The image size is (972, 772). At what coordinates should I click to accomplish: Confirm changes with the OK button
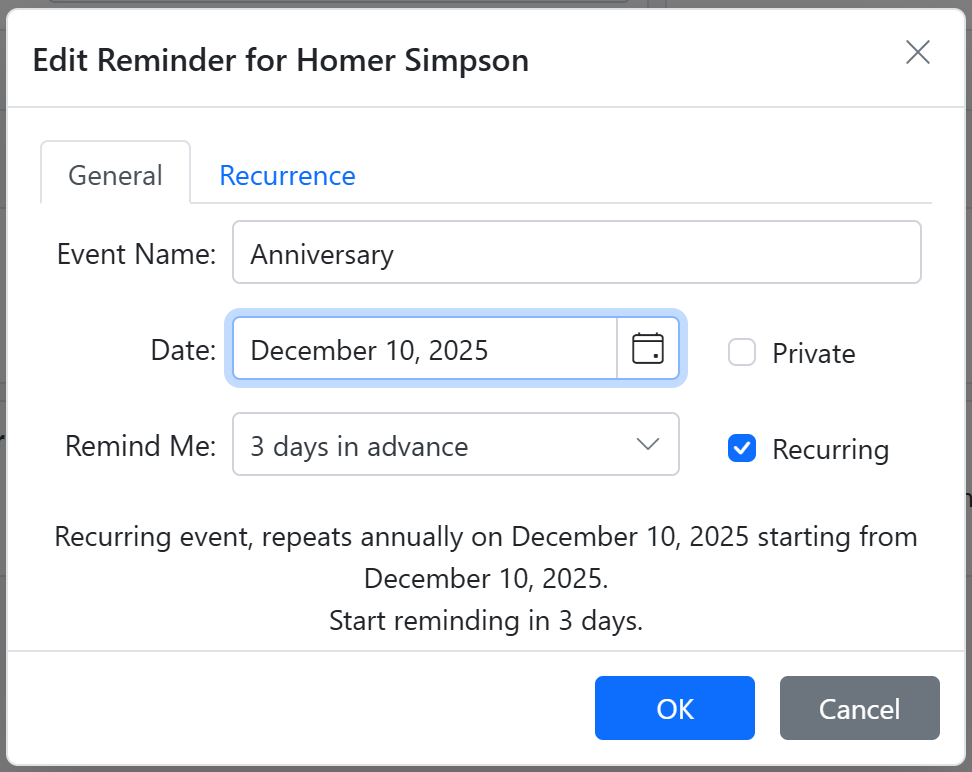click(674, 708)
